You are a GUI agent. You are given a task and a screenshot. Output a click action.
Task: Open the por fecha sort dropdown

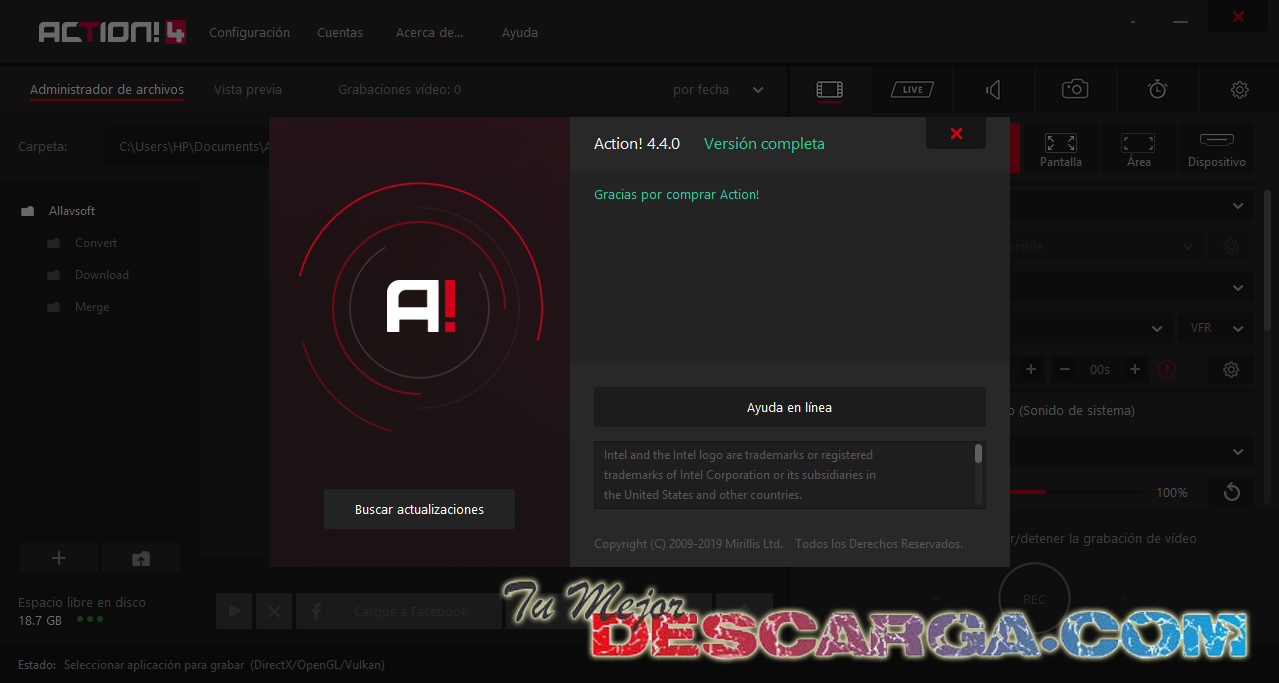718,90
